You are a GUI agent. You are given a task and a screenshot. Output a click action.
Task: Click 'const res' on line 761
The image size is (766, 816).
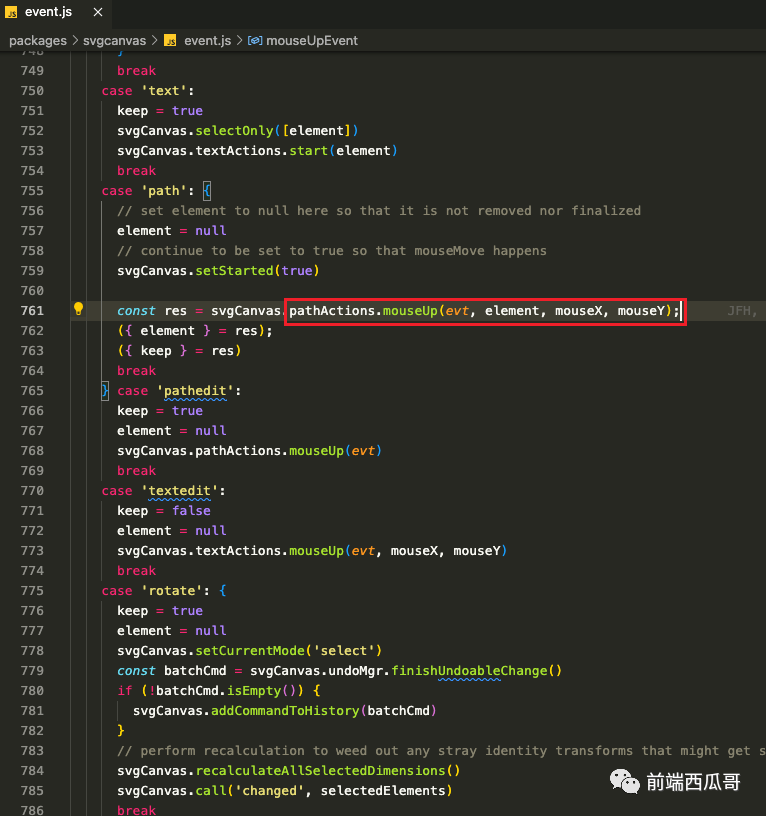click(152, 311)
